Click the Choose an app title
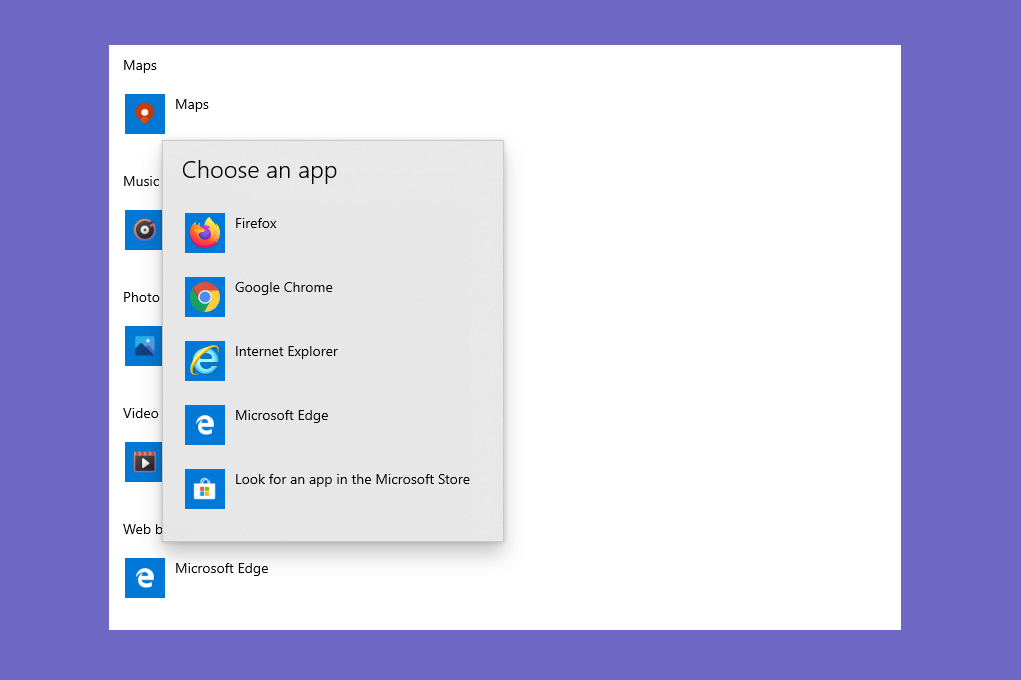Screen dimensions: 1021x680 259,171
